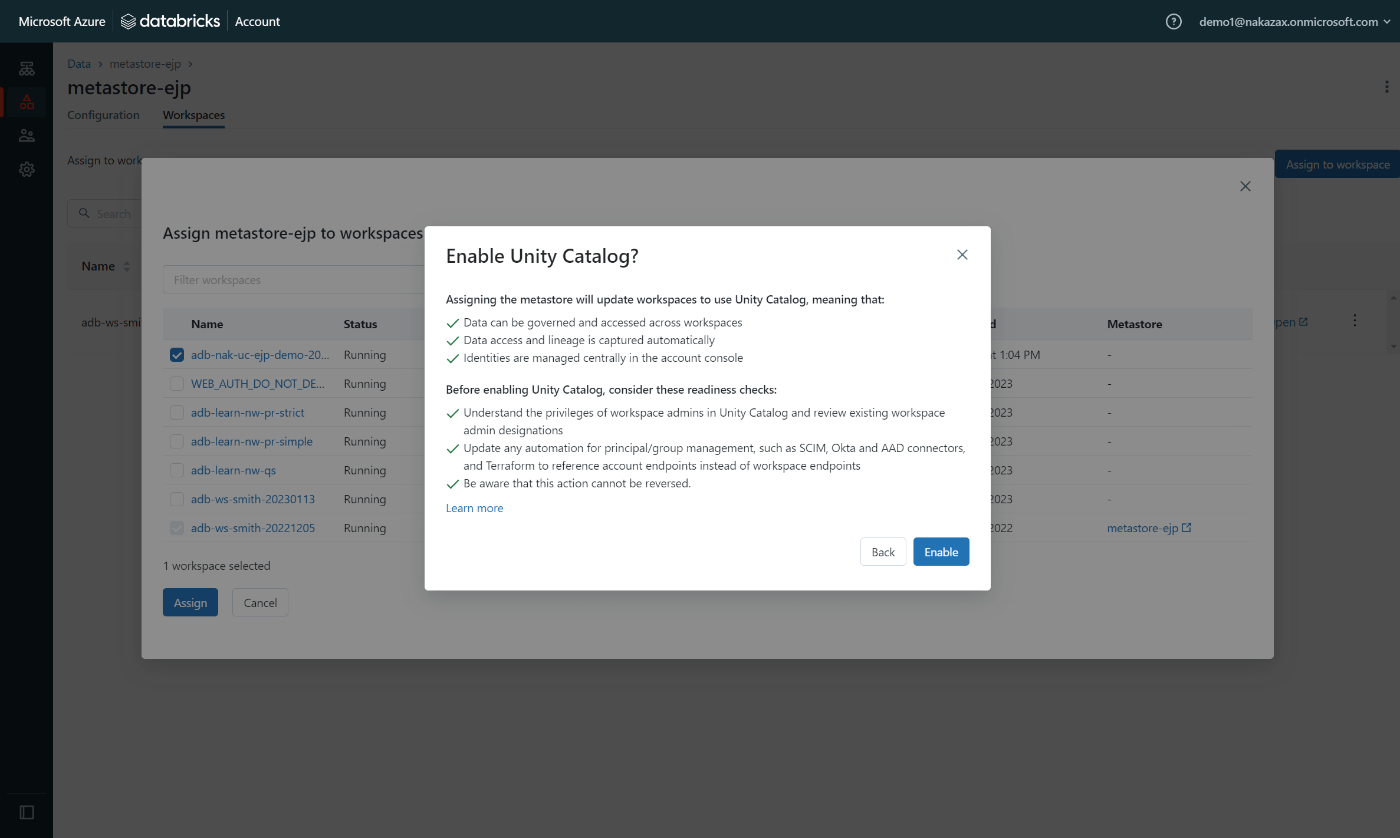1400x838 pixels.
Task: Select the red Data catalog sidebar icon
Action: click(x=27, y=101)
